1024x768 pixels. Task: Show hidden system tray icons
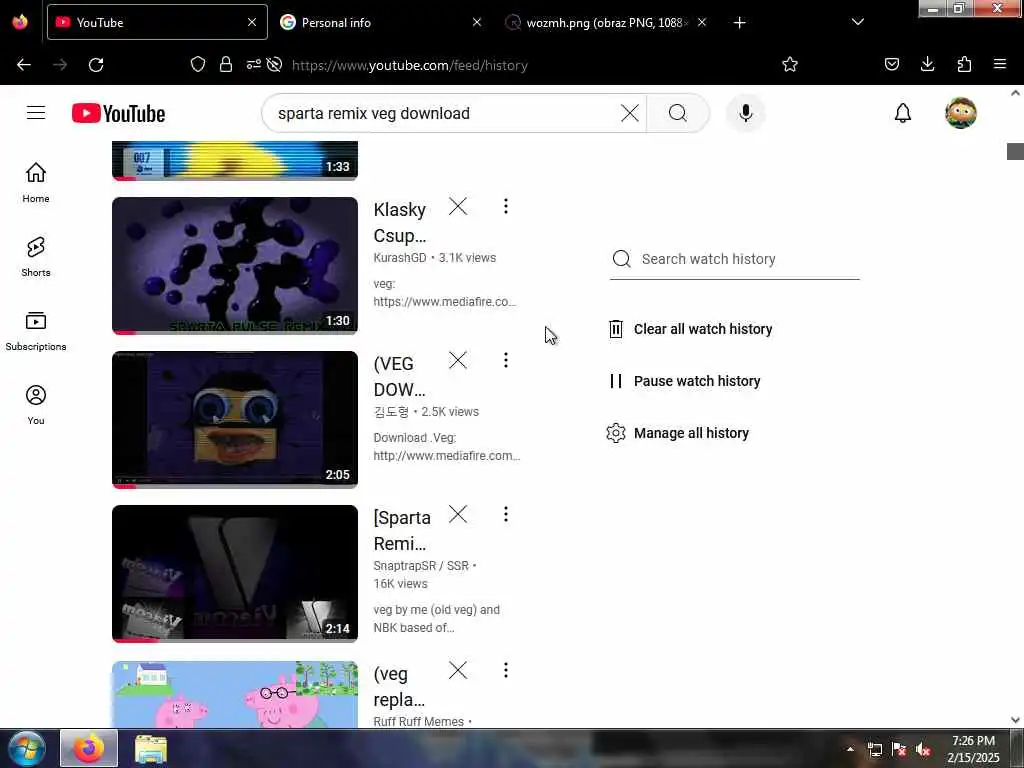pos(850,749)
